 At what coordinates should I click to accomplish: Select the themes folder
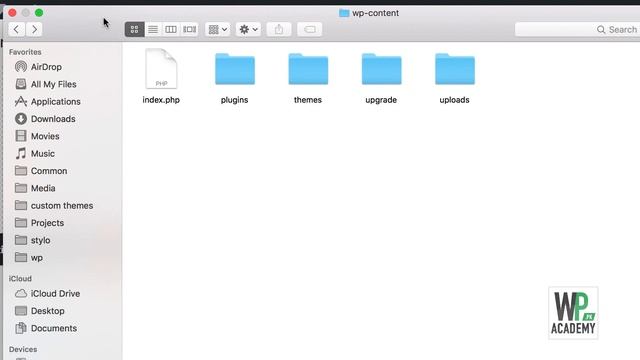[x=308, y=69]
